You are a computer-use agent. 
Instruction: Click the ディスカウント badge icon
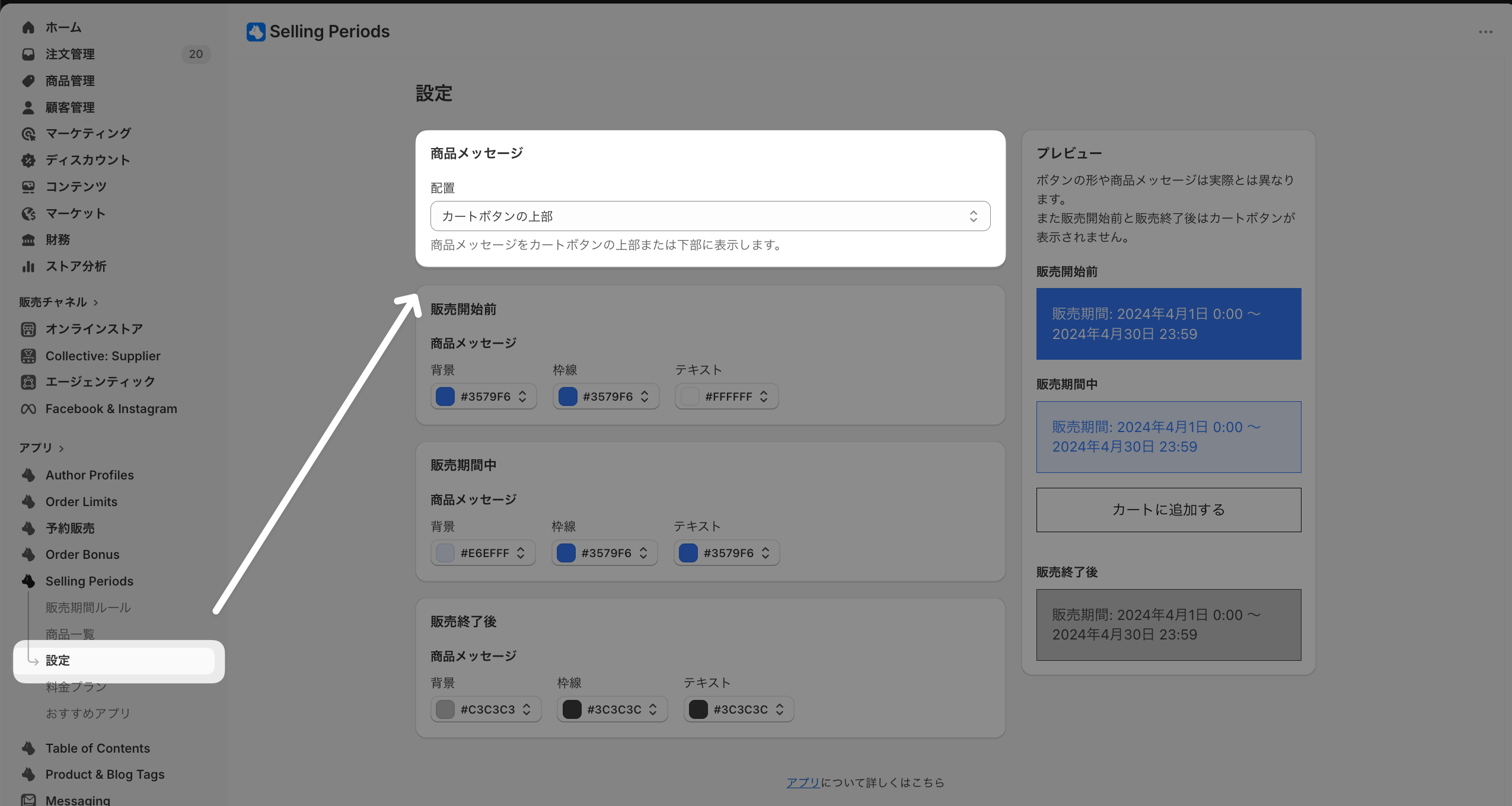28,160
